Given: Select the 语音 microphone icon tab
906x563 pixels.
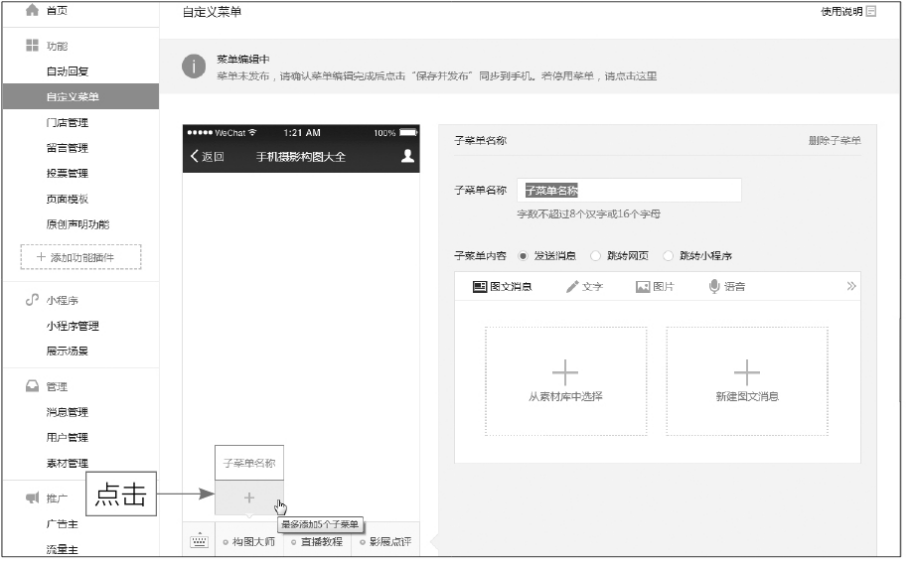Looking at the screenshot, I should pyautogui.click(x=714, y=287).
